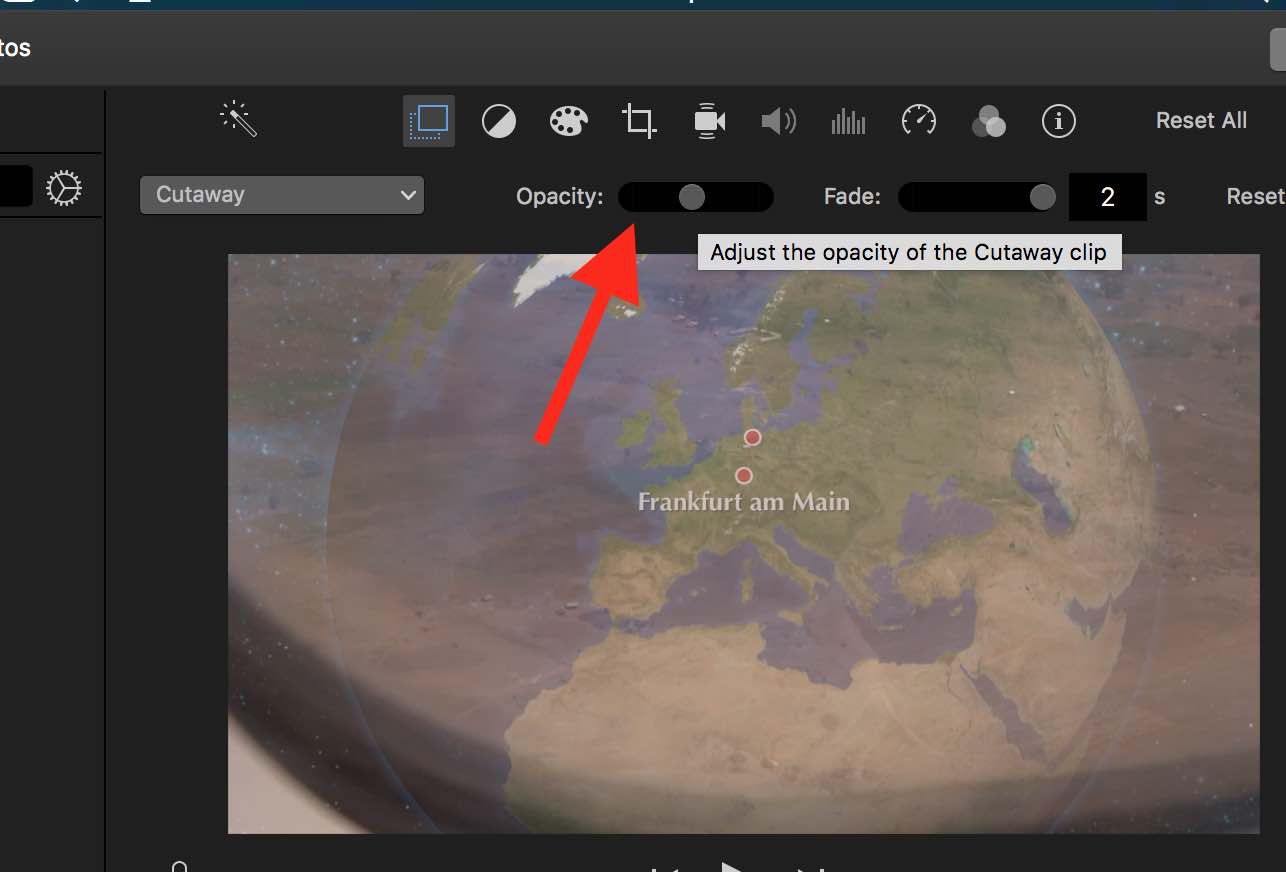The height and width of the screenshot is (872, 1286).
Task: Open the noise reduction and equalizer icon
Action: pyautogui.click(x=848, y=122)
